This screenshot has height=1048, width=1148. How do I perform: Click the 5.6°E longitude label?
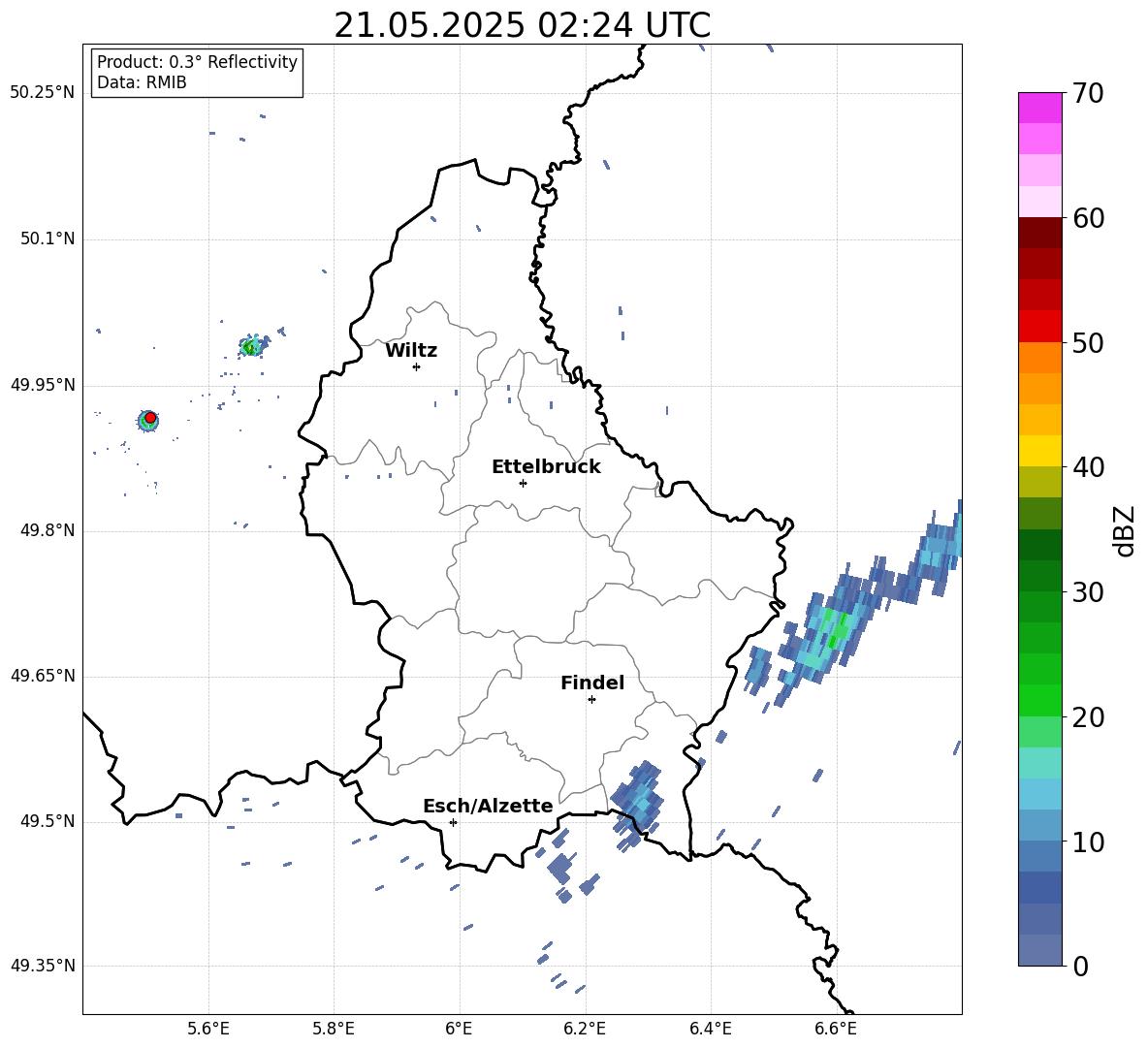(x=208, y=1030)
